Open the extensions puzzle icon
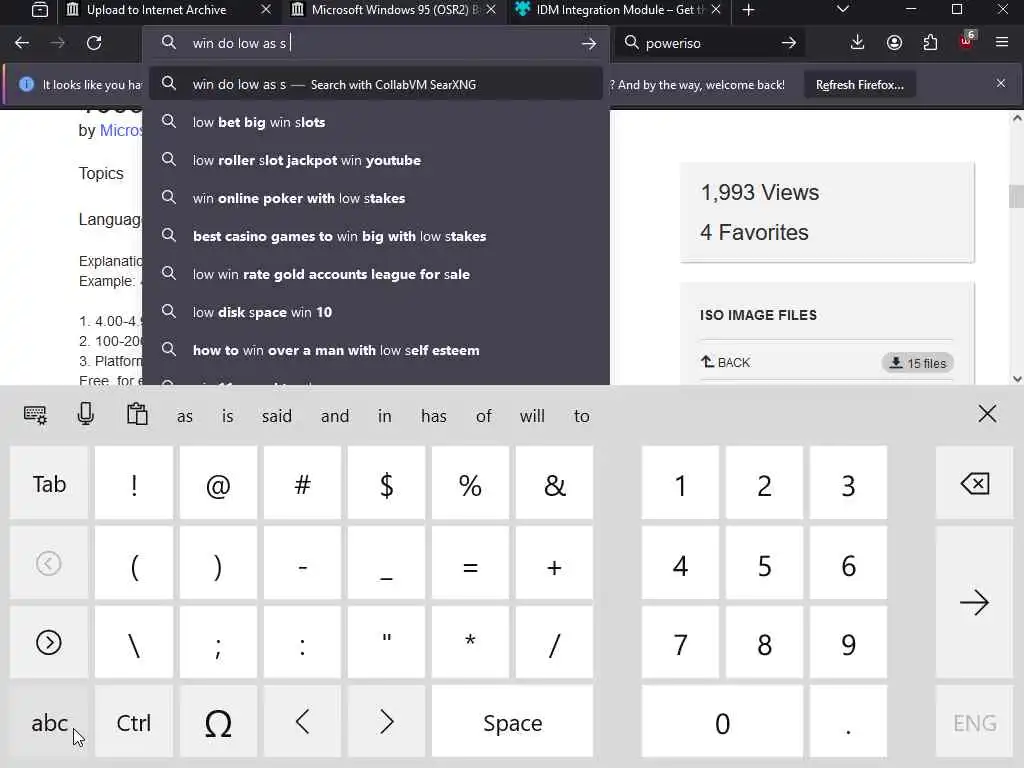1024x768 pixels. (930, 43)
